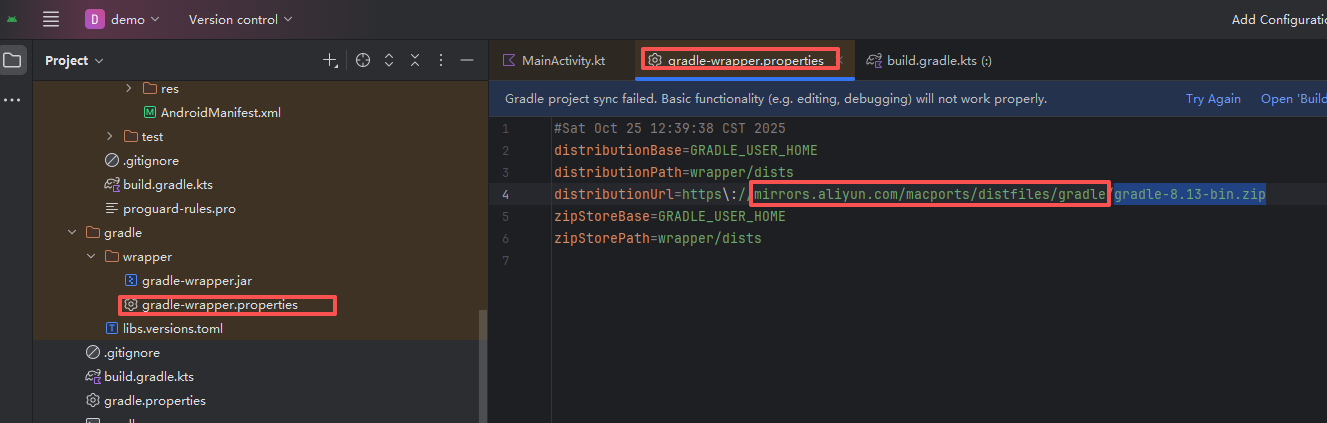Collapse the gradle folder chevron

(72, 233)
